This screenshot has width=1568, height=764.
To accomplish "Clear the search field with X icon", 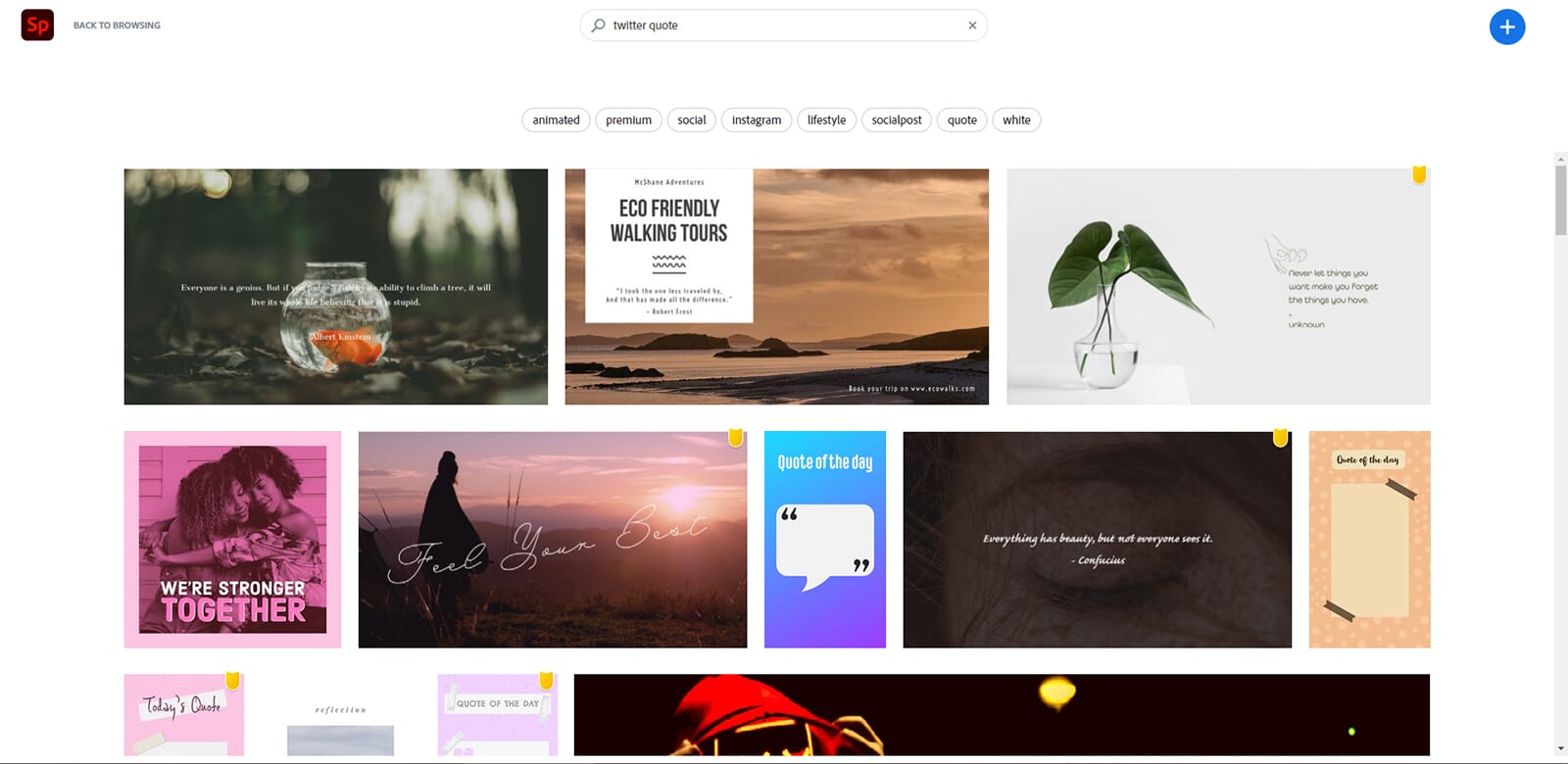I will tap(972, 25).
